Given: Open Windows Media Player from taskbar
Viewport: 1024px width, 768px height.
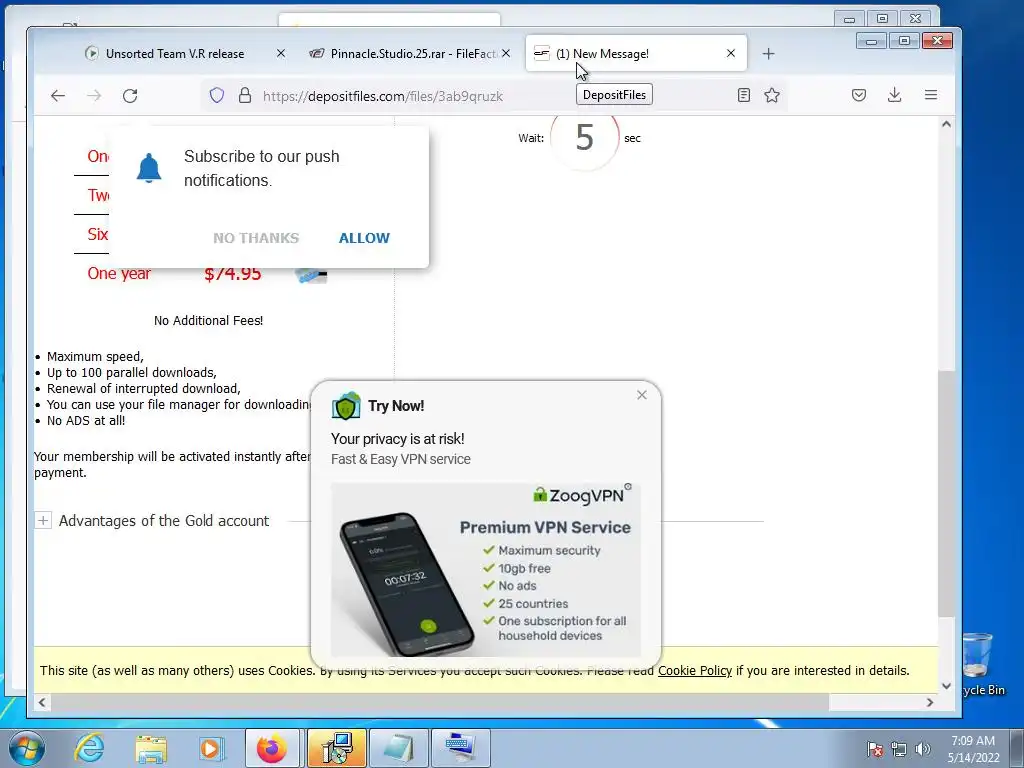Looking at the screenshot, I should (x=212, y=748).
